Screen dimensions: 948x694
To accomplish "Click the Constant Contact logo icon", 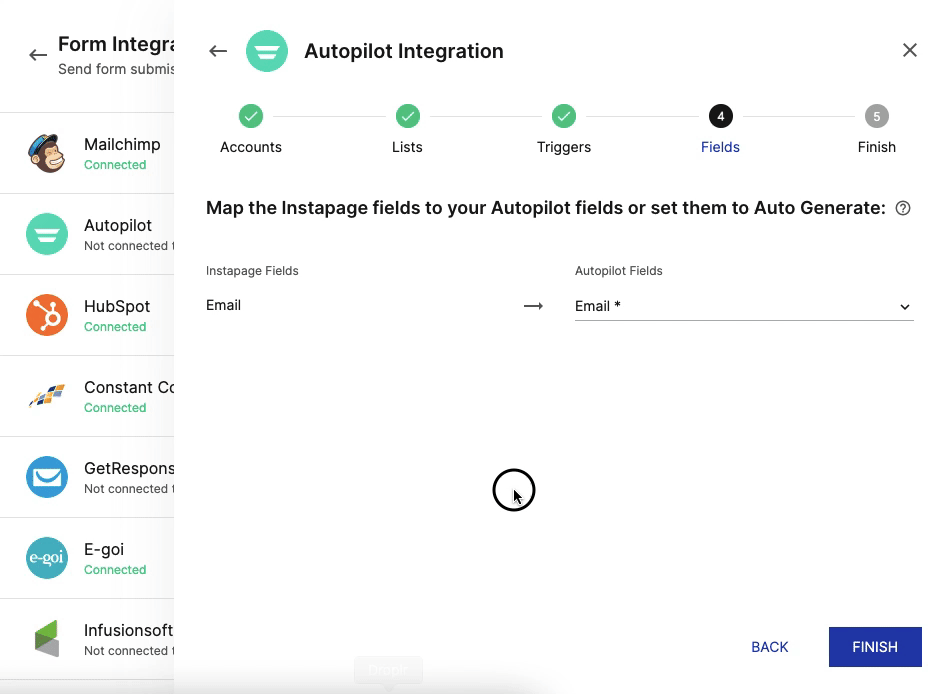I will pyautogui.click(x=47, y=396).
